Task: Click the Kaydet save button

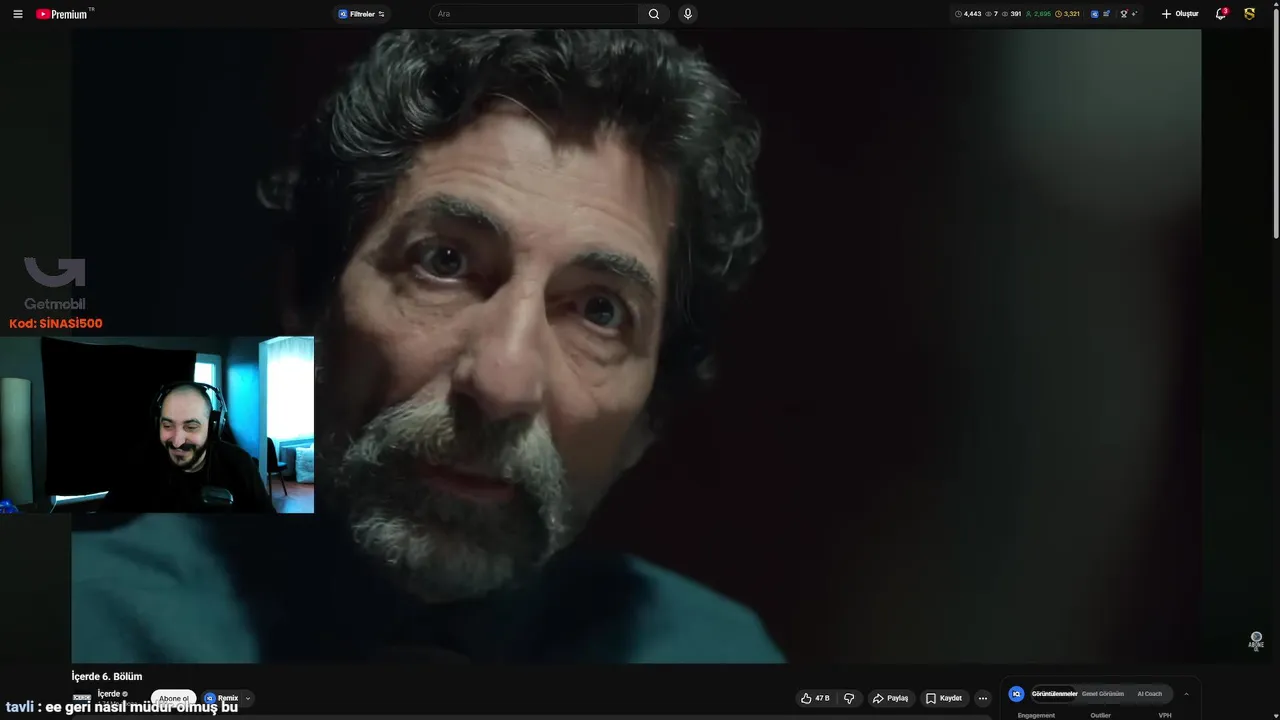Action: 944,698
